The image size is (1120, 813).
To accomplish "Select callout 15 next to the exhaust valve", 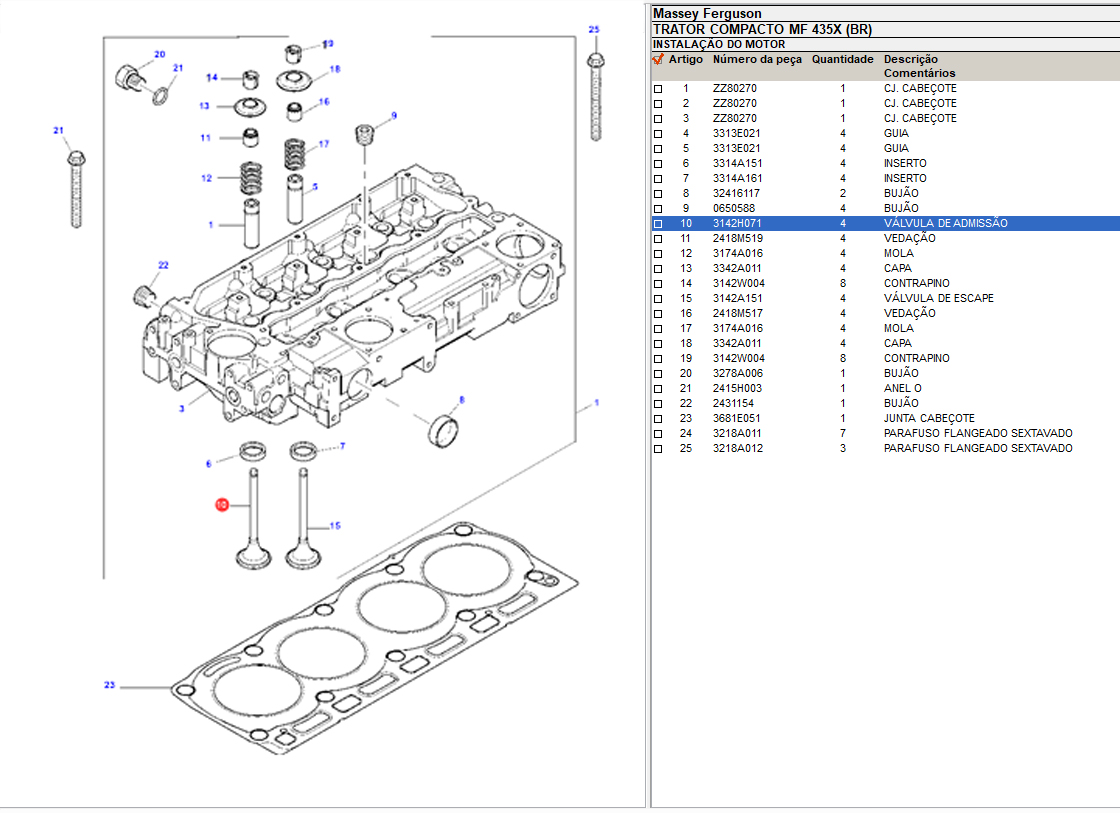I will click(335, 526).
